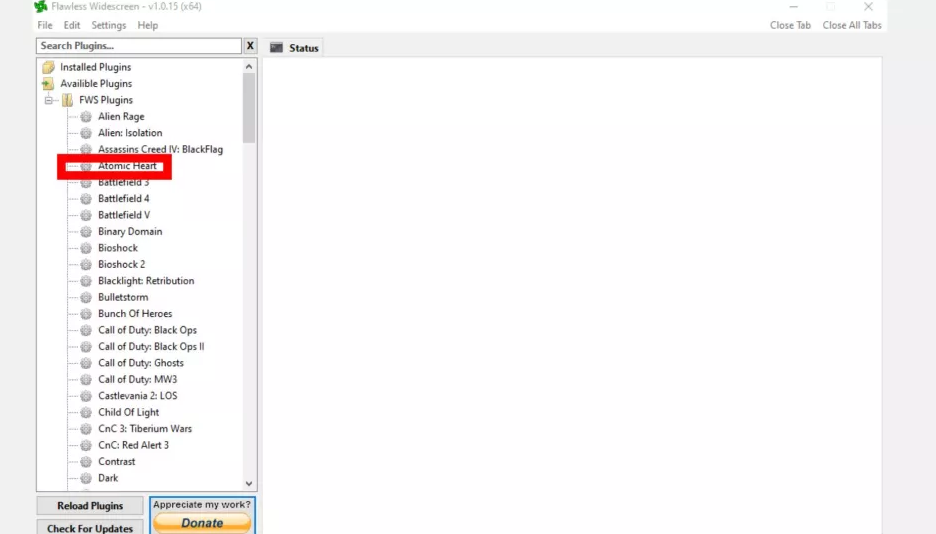This screenshot has height=534, width=936.
Task: Select the Bunch Of Heroes plugin
Action: (135, 314)
